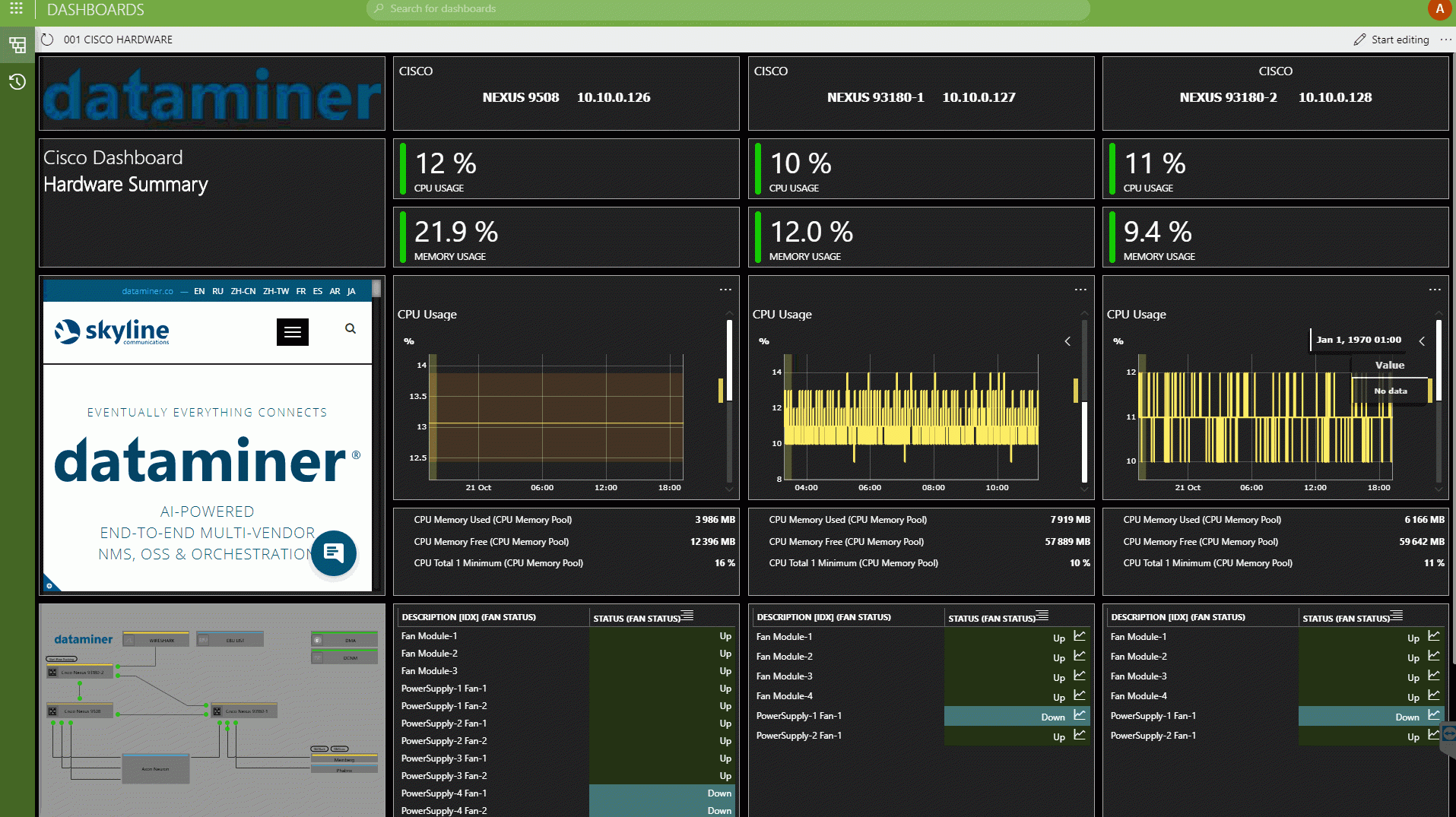Open trend graph for Nexus 93180-1 PowerSupply-2 Fan-1

click(x=1080, y=734)
